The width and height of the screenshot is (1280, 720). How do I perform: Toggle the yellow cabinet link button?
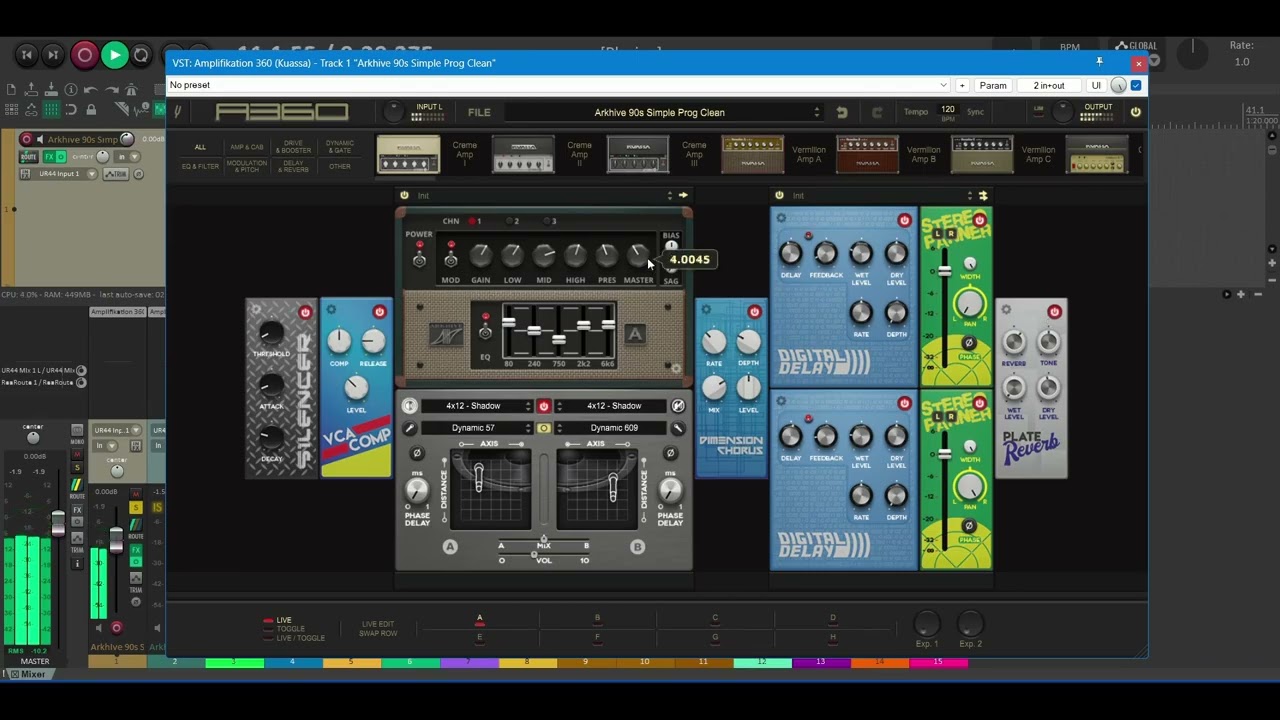pyautogui.click(x=544, y=428)
